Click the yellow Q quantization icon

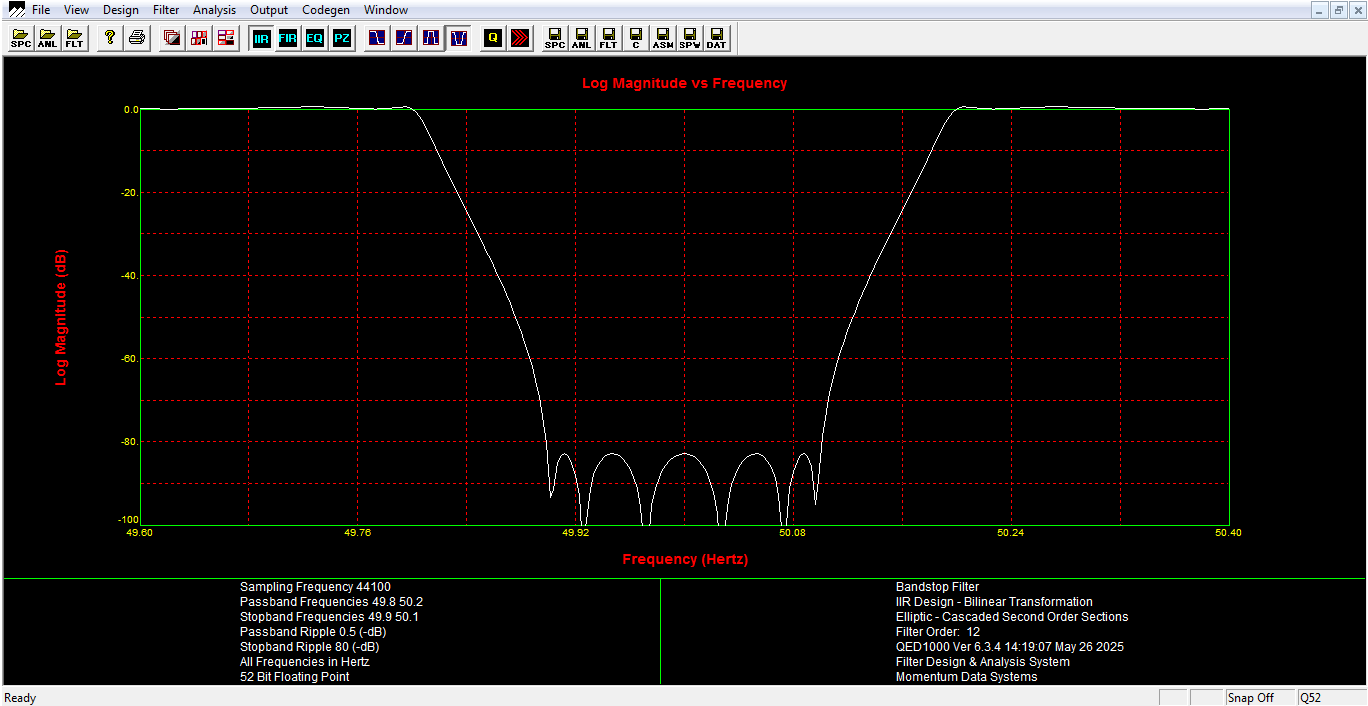pyautogui.click(x=493, y=39)
